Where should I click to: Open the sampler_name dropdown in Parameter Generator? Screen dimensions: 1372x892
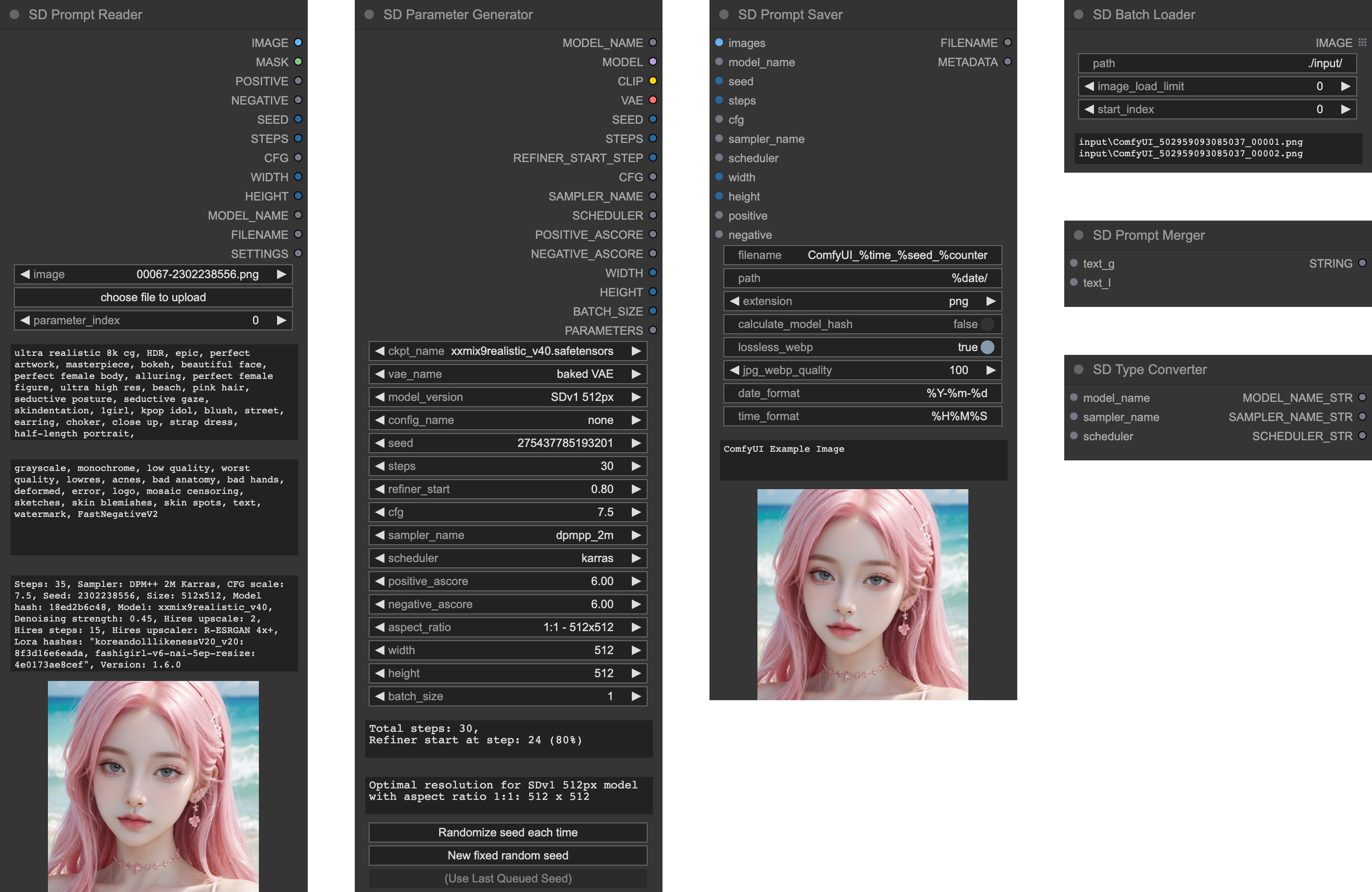507,535
